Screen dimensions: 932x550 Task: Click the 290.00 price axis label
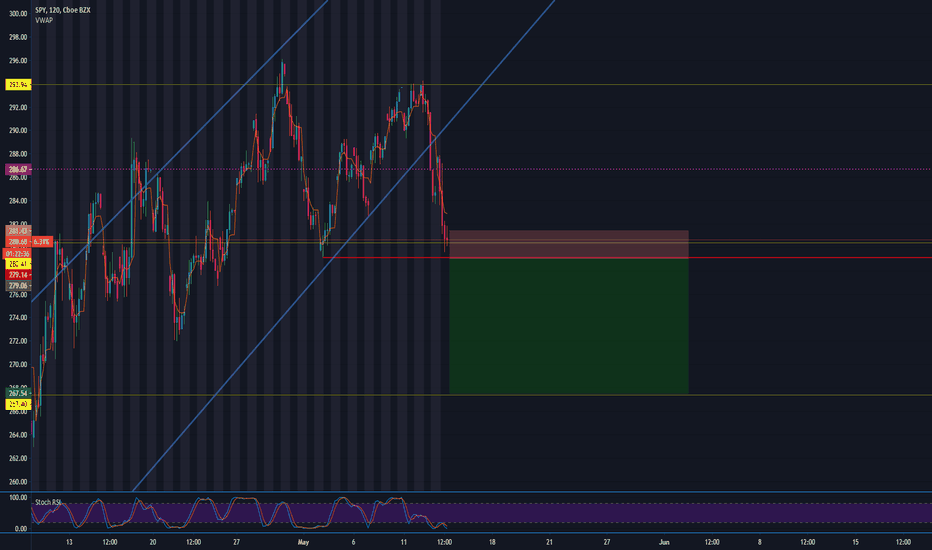18,131
